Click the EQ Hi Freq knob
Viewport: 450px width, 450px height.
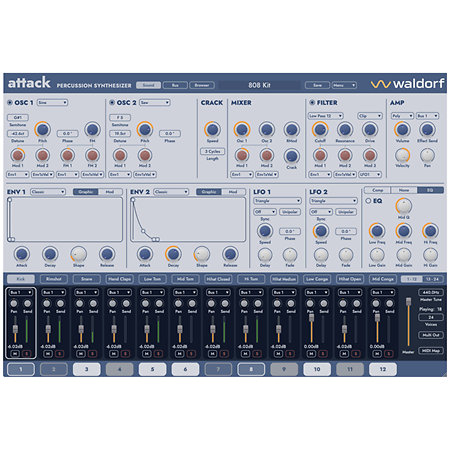430,231
